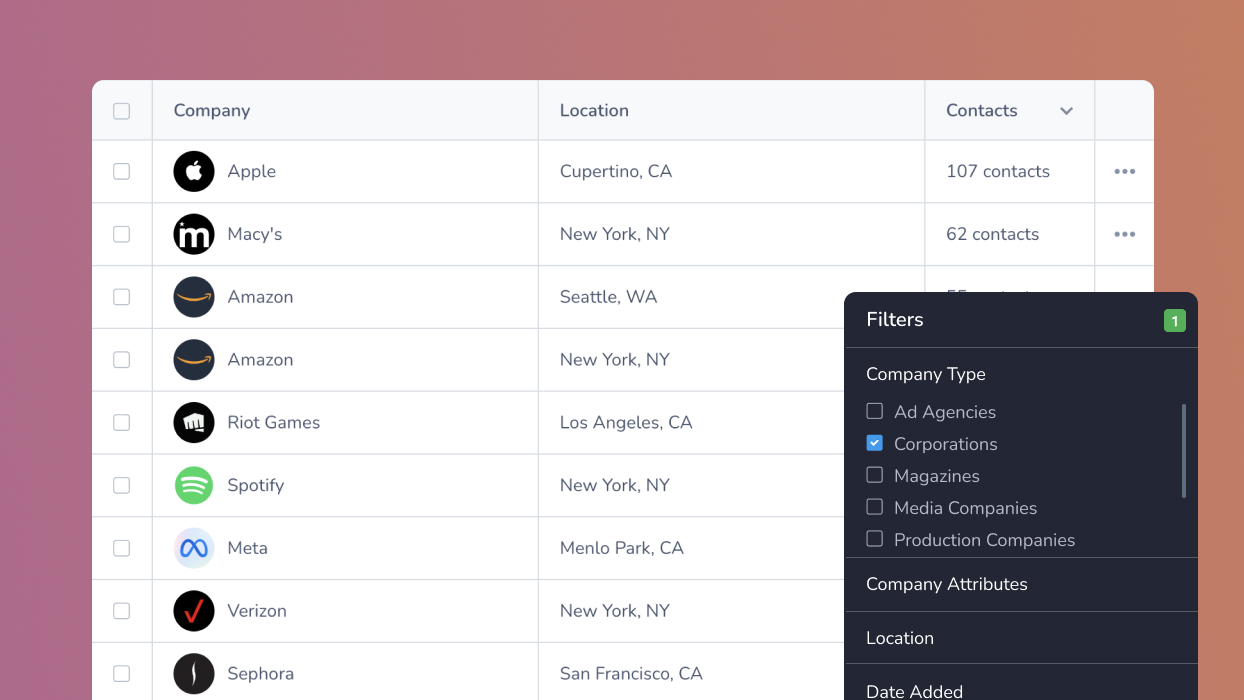Viewport: 1244px width, 700px height.
Task: Enable the Ad Agencies filter checkbox
Action: coord(875,411)
